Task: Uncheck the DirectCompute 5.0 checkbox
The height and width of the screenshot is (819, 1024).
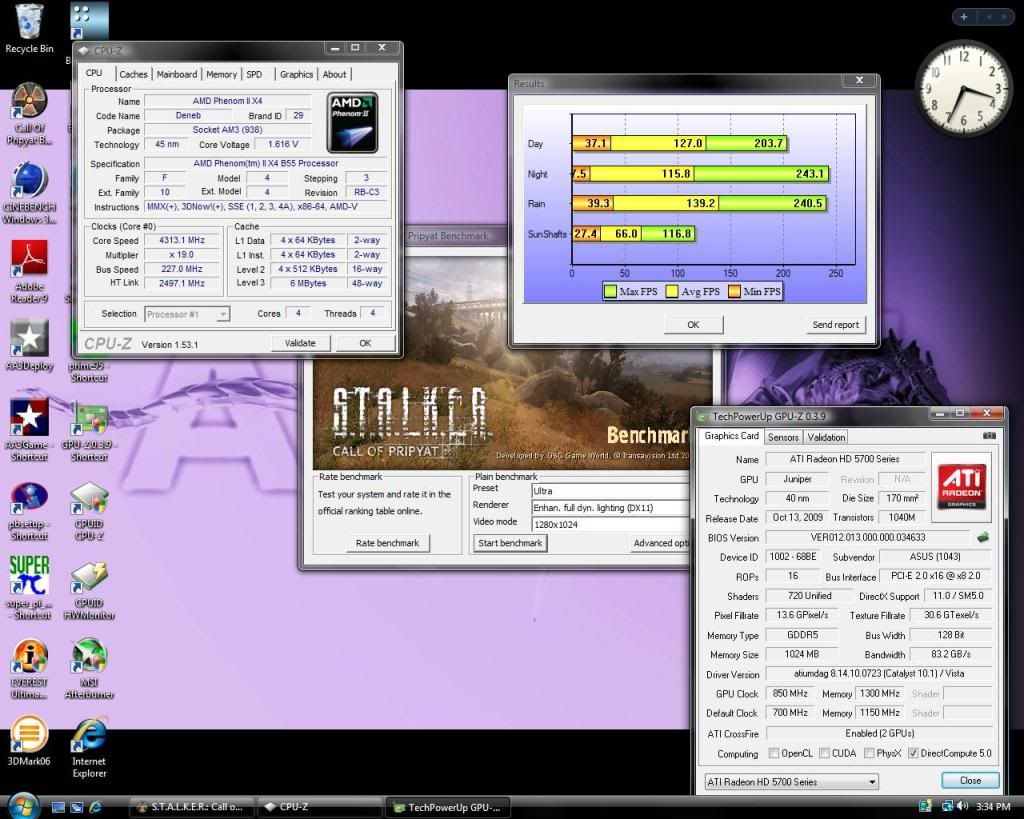Action: tap(913, 753)
